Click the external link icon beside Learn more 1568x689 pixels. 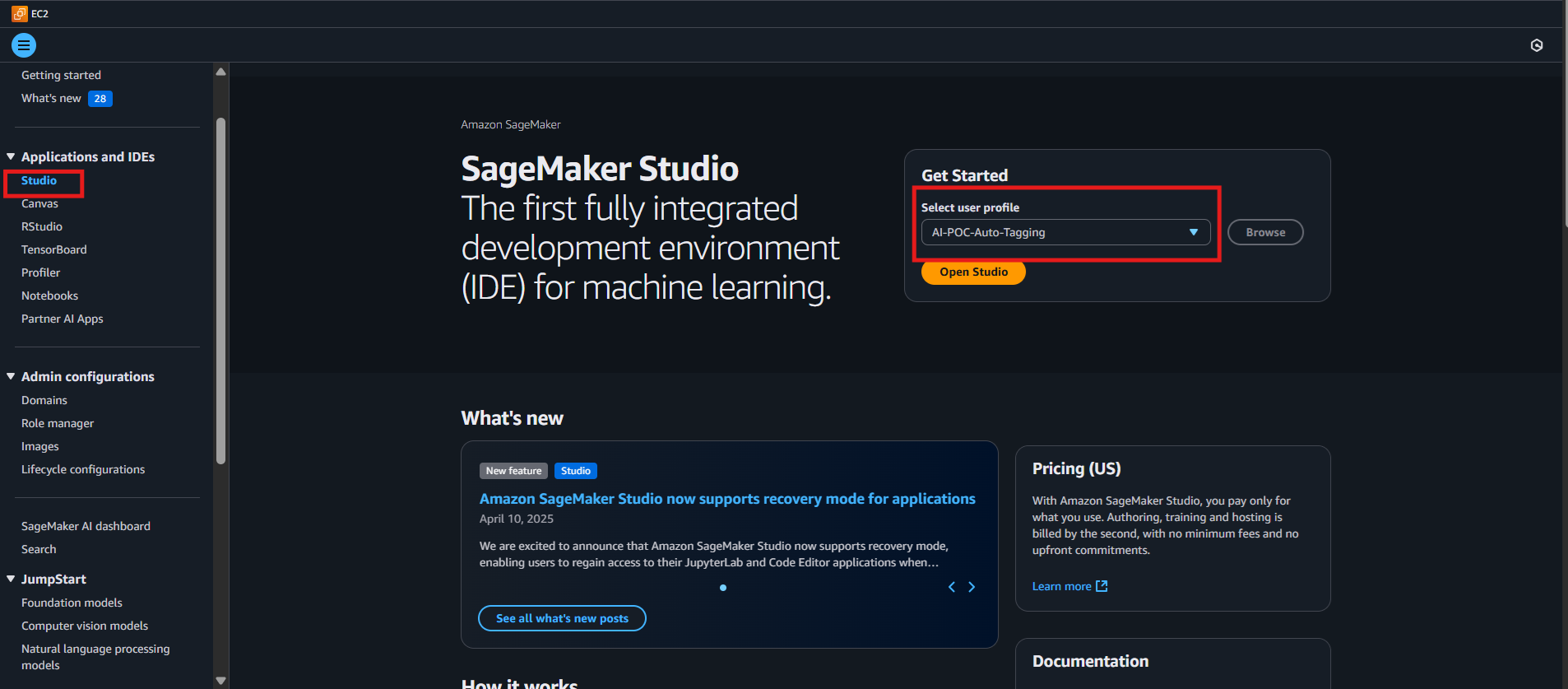tap(1102, 586)
